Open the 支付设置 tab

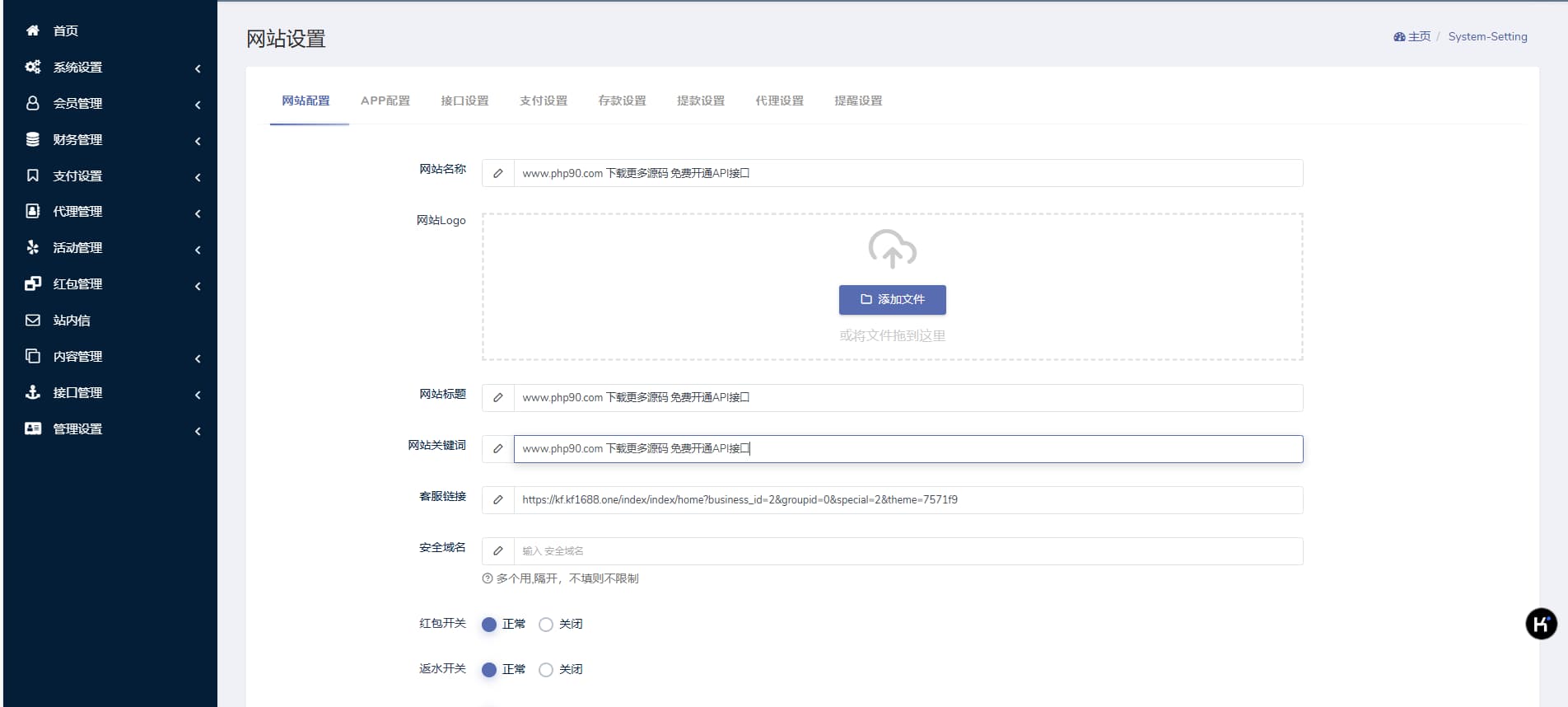tap(543, 101)
